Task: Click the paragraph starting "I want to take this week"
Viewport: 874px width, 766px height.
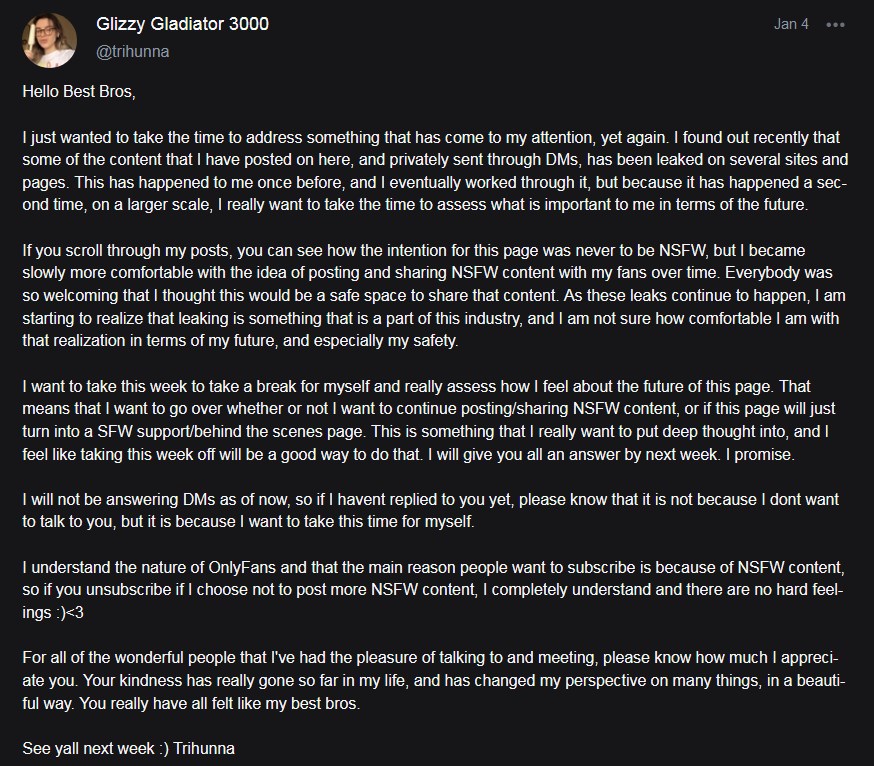Action: click(429, 420)
